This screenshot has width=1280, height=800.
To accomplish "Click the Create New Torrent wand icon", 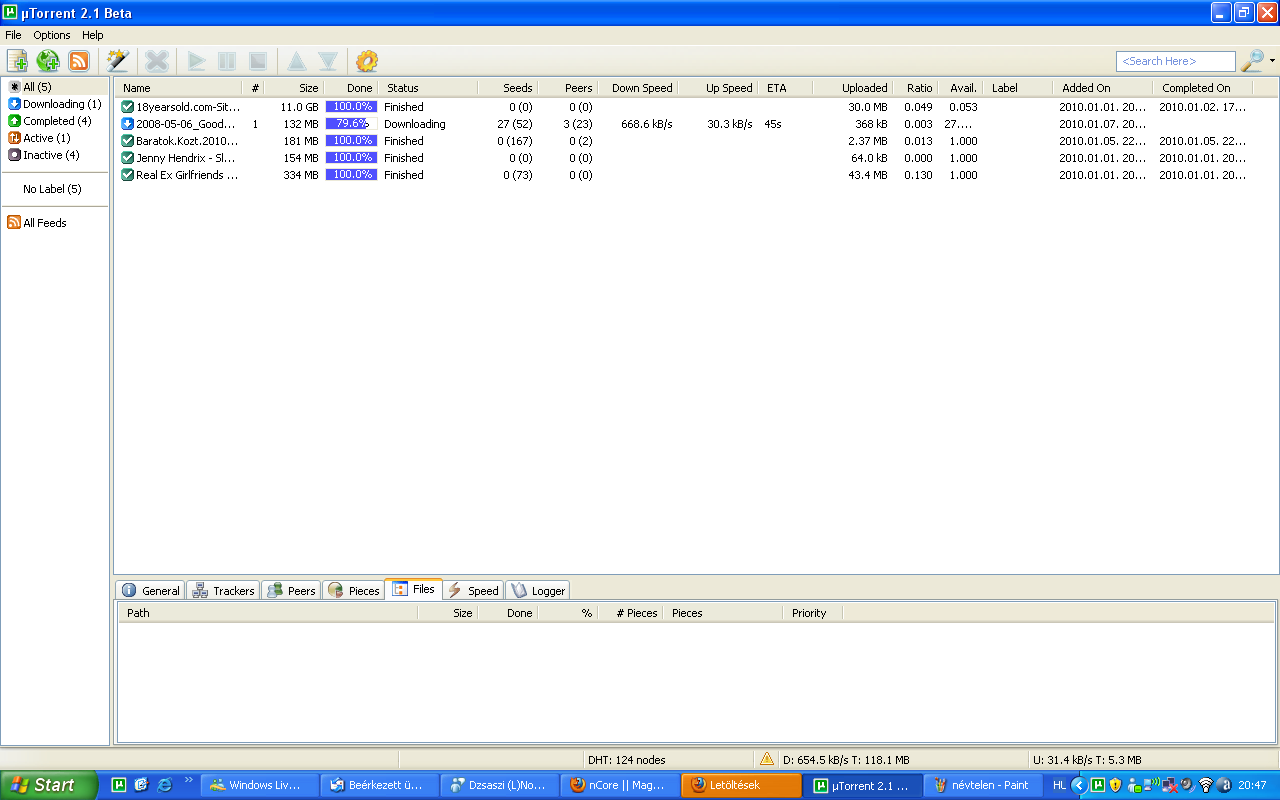I will [x=117, y=61].
